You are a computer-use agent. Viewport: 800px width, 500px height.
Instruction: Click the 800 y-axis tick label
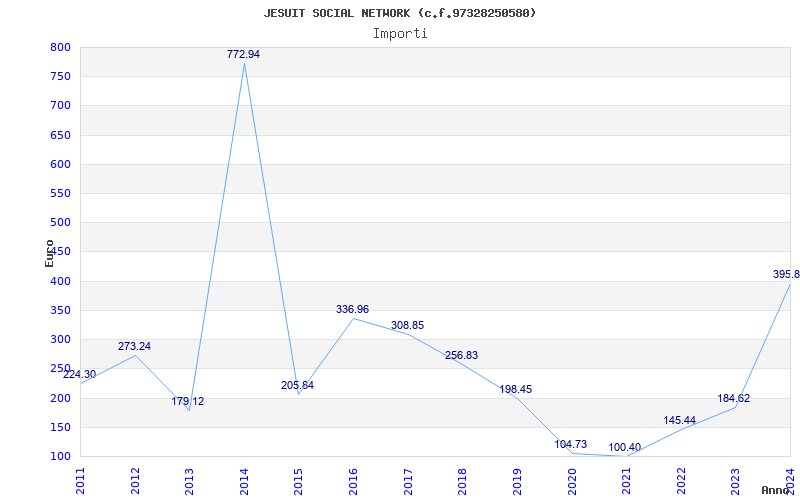click(60, 47)
